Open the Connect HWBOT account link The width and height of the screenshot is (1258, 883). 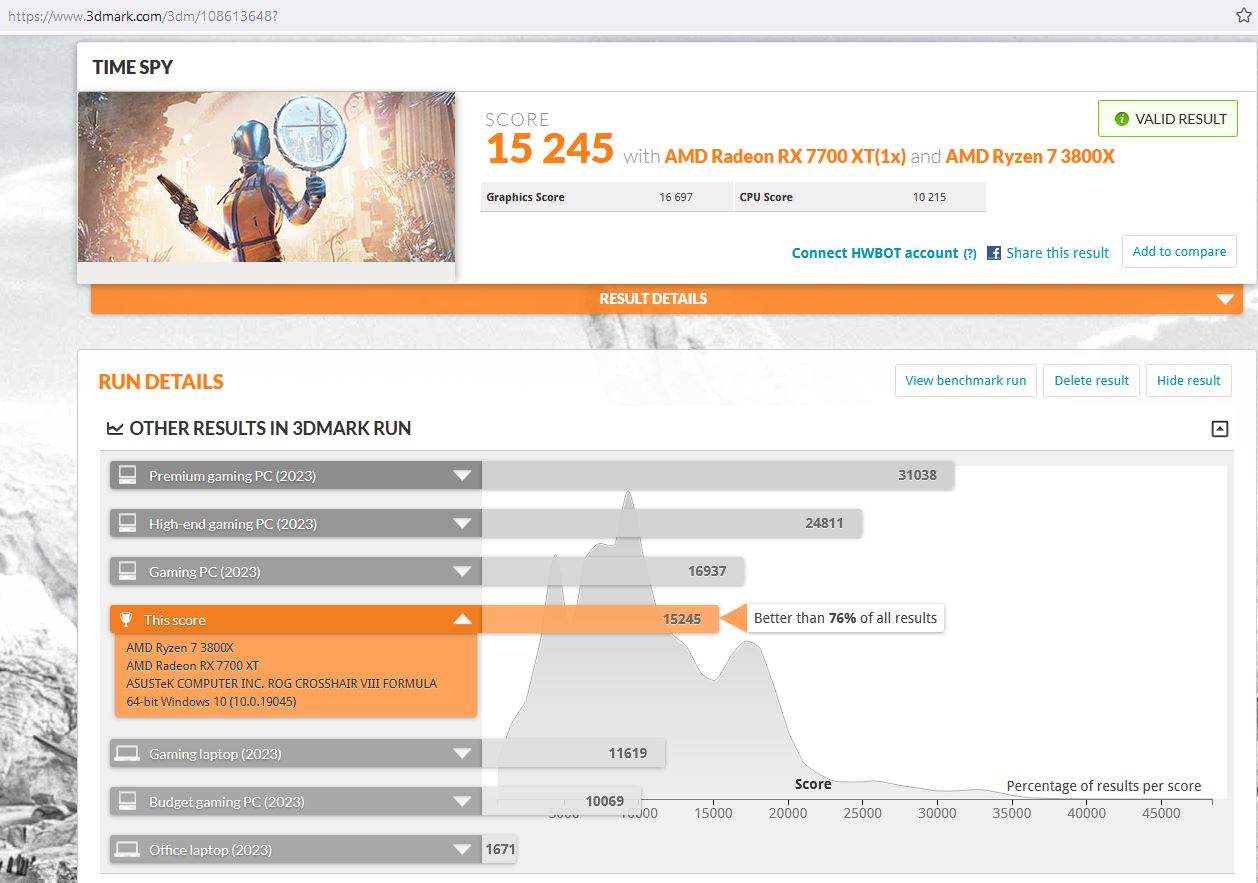875,253
